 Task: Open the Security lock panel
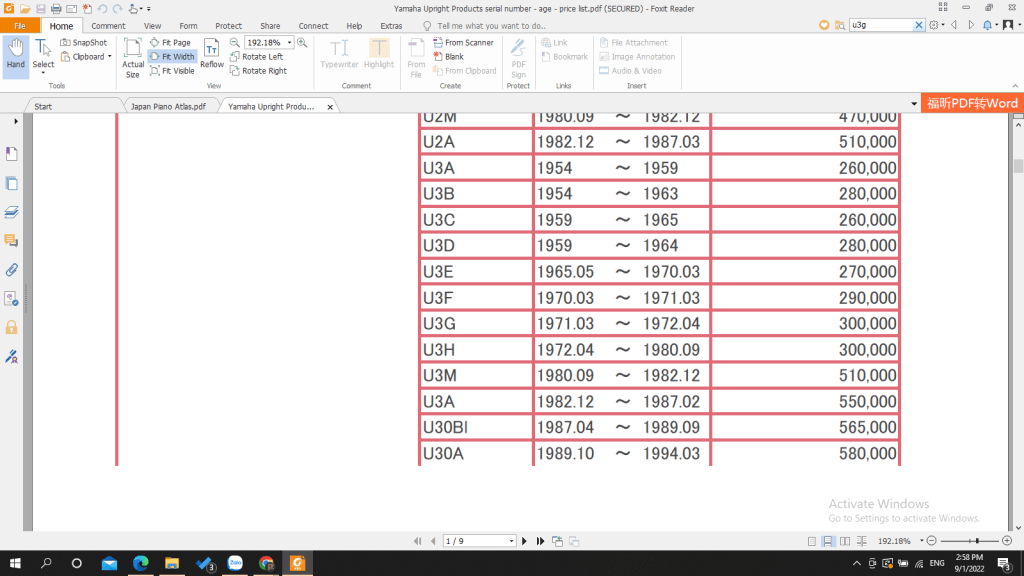click(x=12, y=327)
